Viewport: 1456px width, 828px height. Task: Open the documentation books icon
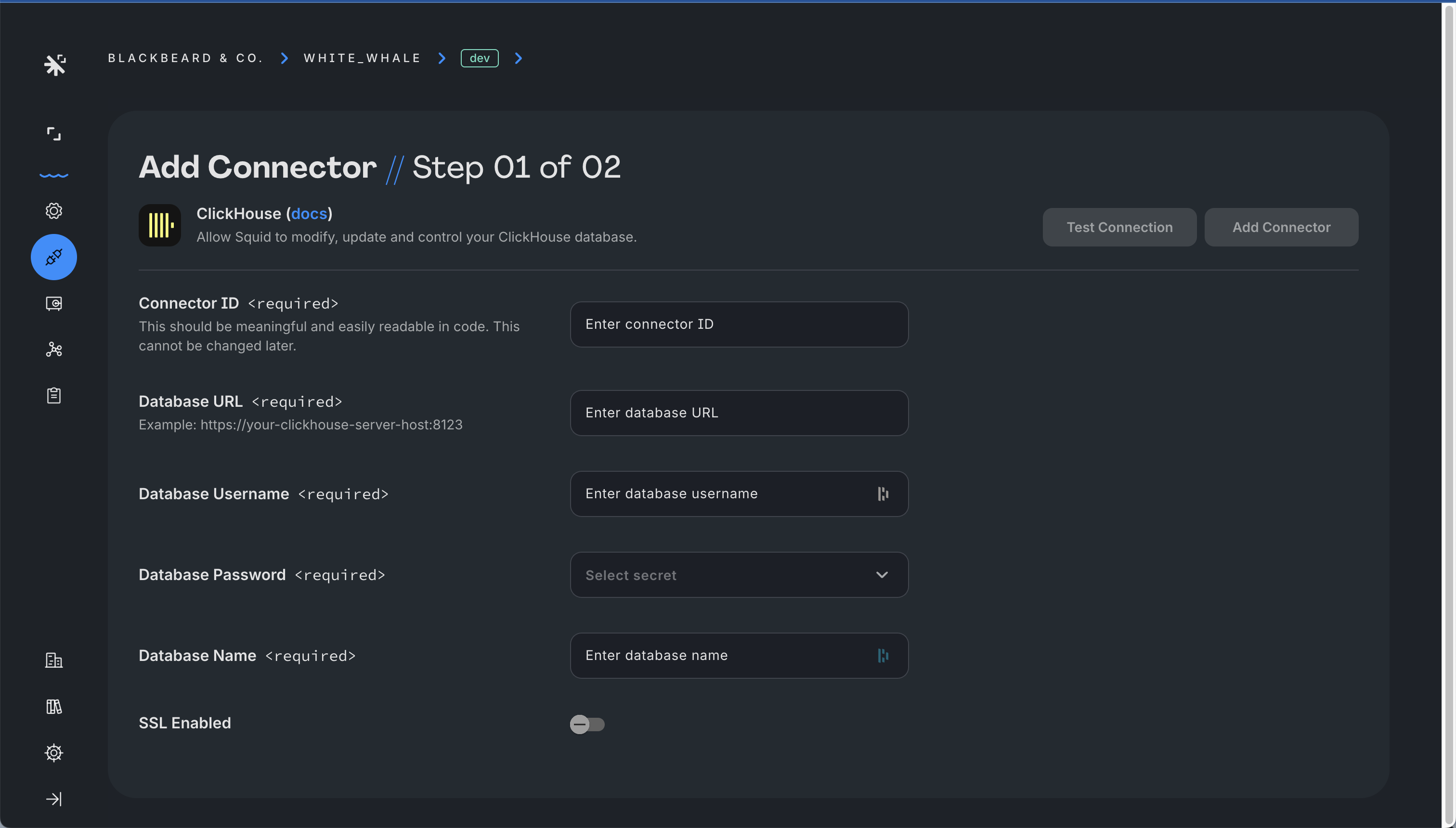point(53,706)
